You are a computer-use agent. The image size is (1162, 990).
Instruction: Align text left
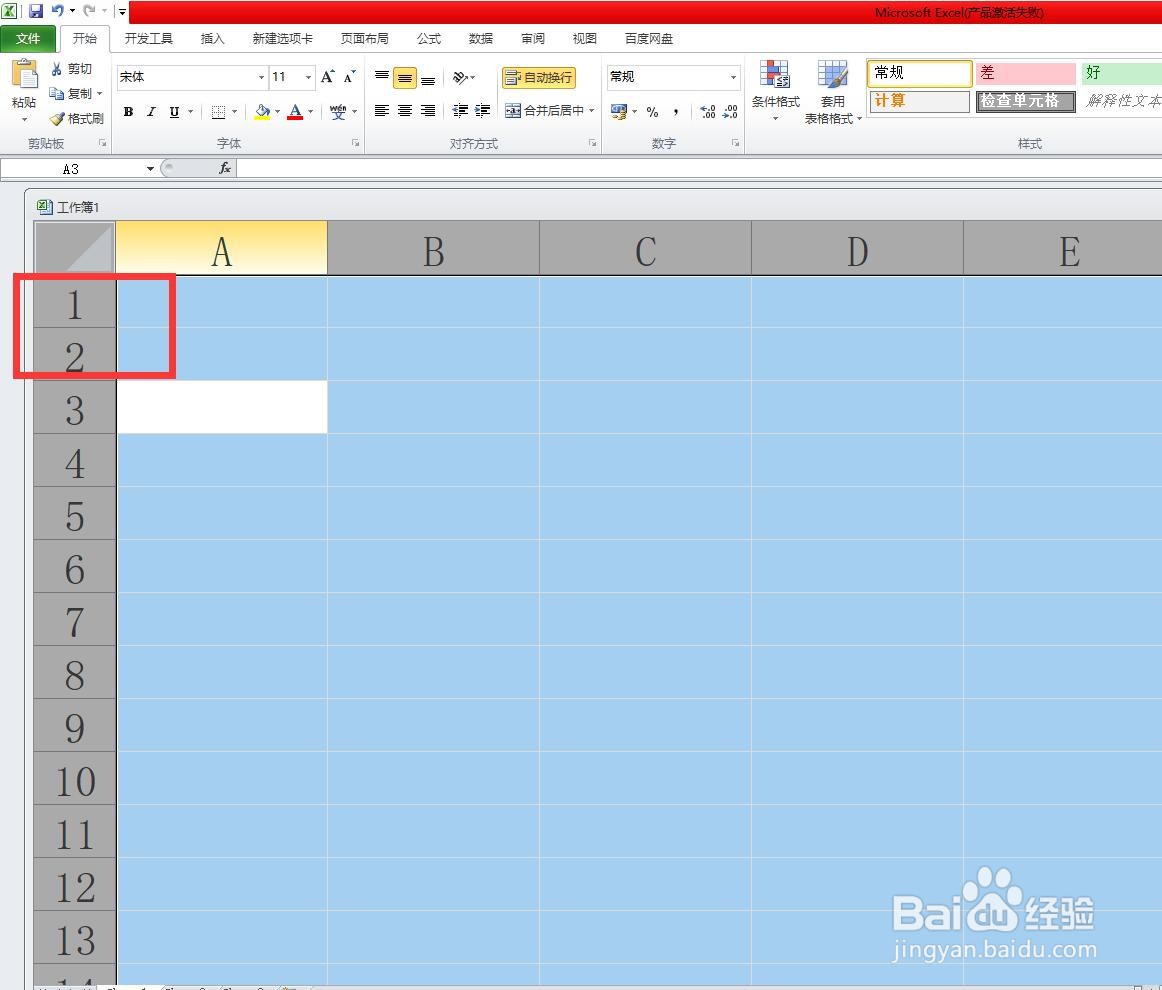(382, 110)
